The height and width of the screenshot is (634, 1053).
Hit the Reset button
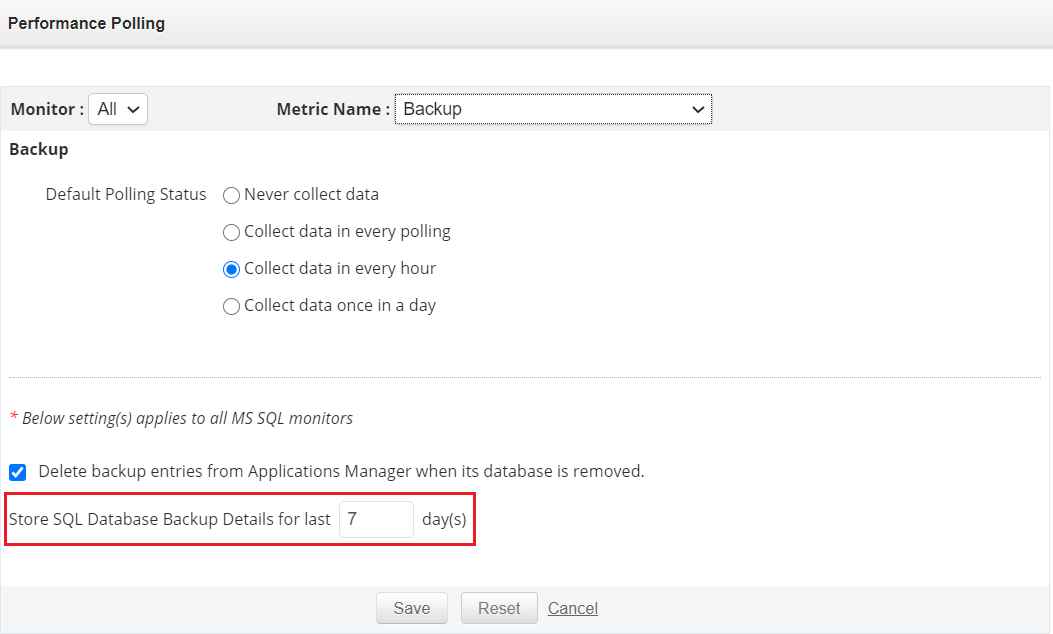pos(499,608)
